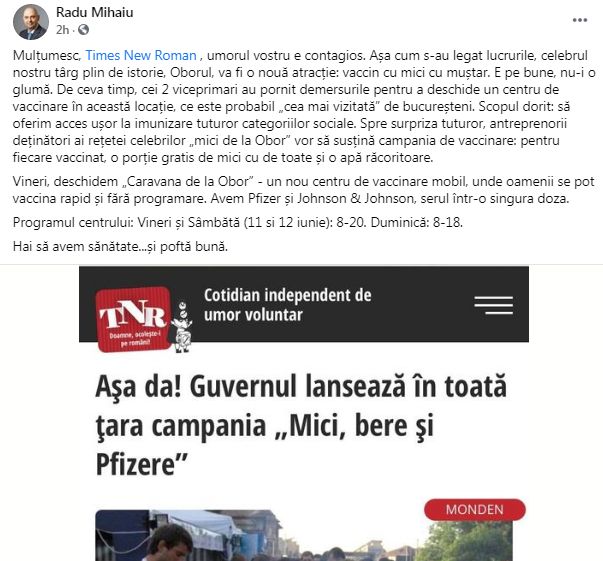Click the Programul centrului schedule line
Image resolution: width=603 pixels, height=561 pixels.
pyautogui.click(x=238, y=222)
